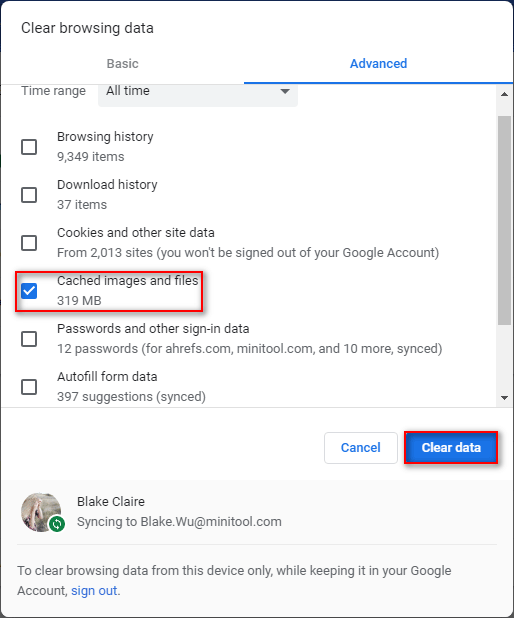Select the All time combo box
Screen dimensions: 514x618
[198, 91]
